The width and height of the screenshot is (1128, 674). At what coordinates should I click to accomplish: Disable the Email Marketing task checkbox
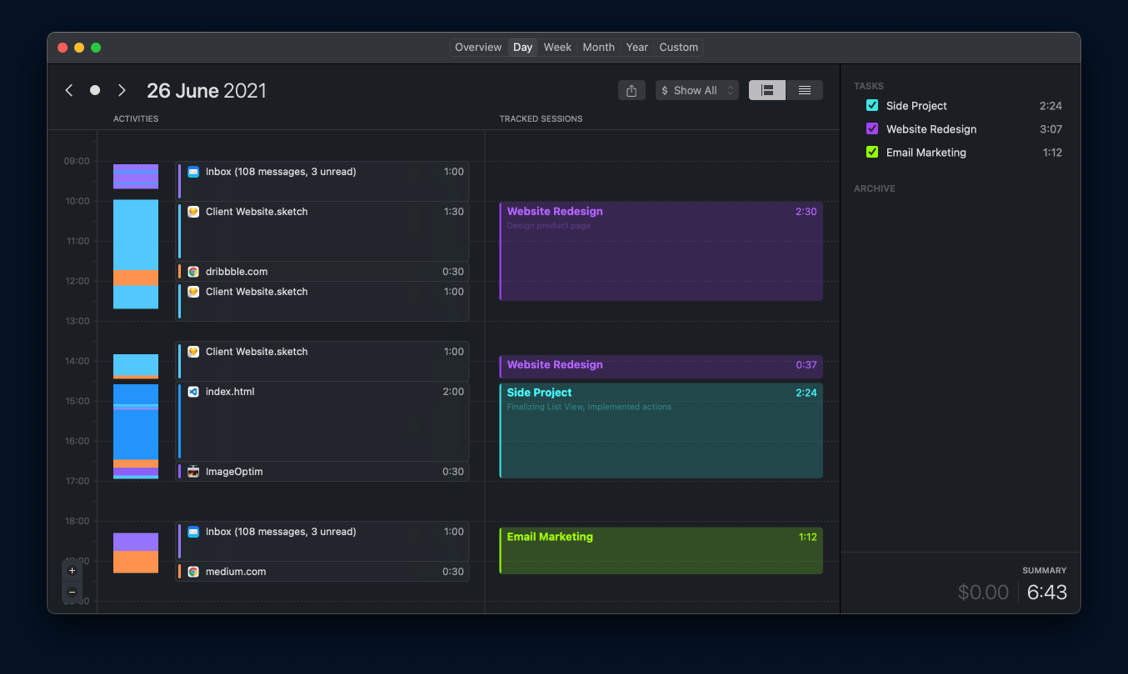point(872,152)
